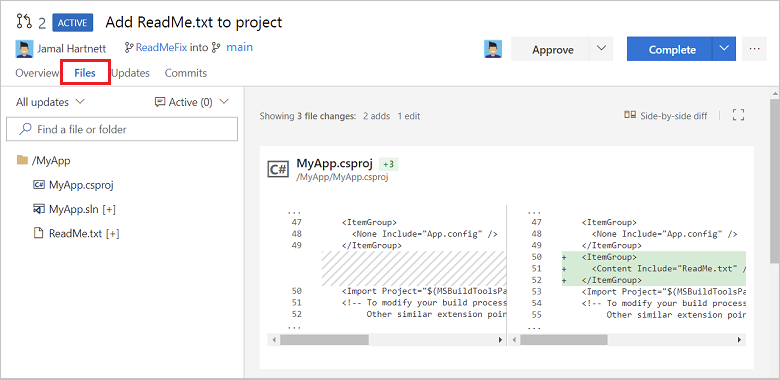
Task: Click right diff pane horizontal scrollbar thumb
Action: point(564,340)
